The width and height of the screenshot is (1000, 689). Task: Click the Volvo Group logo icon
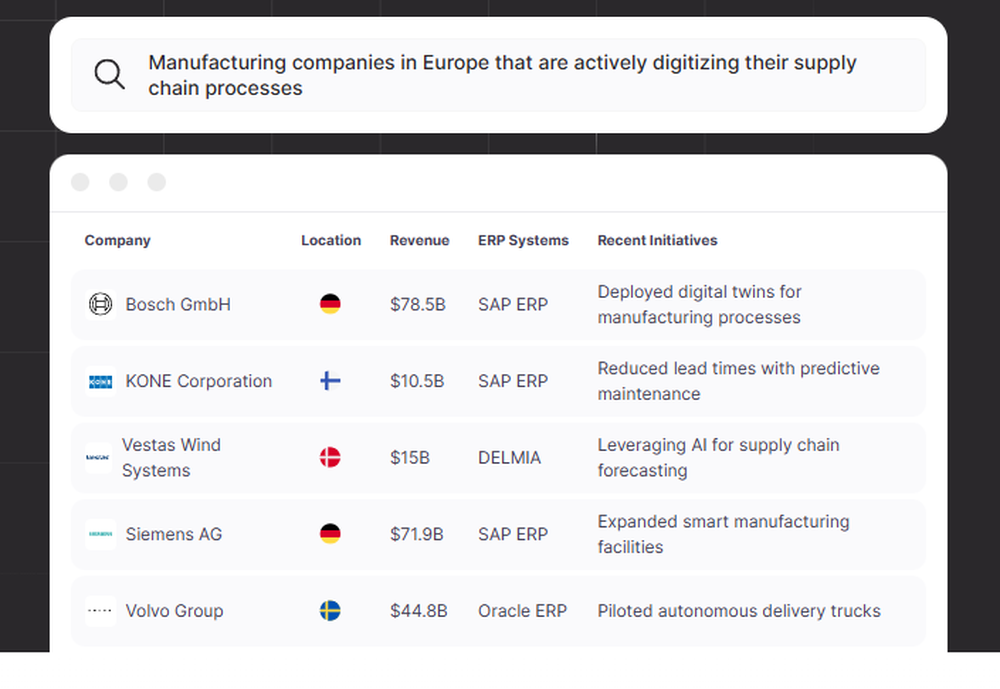tap(100, 611)
